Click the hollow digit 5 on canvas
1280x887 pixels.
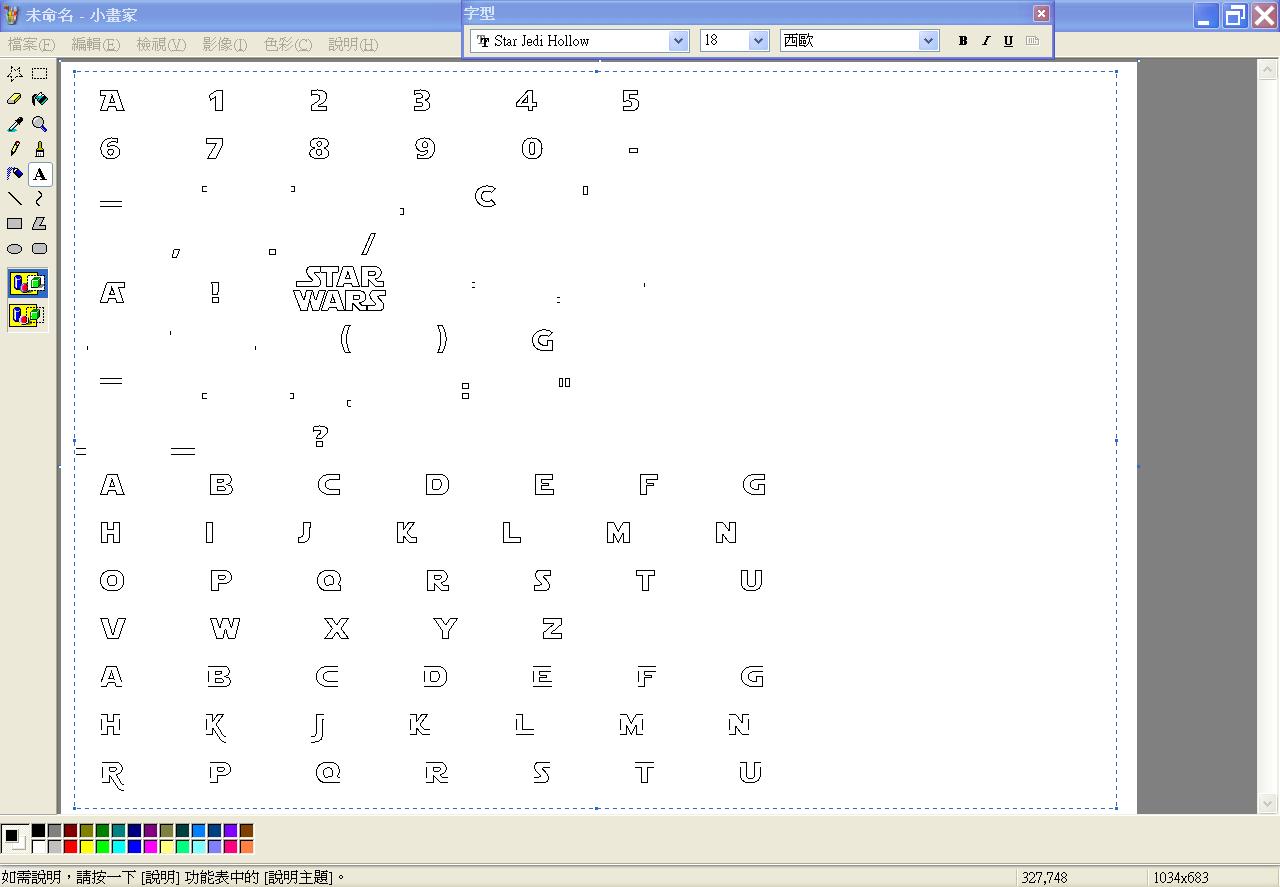[630, 100]
